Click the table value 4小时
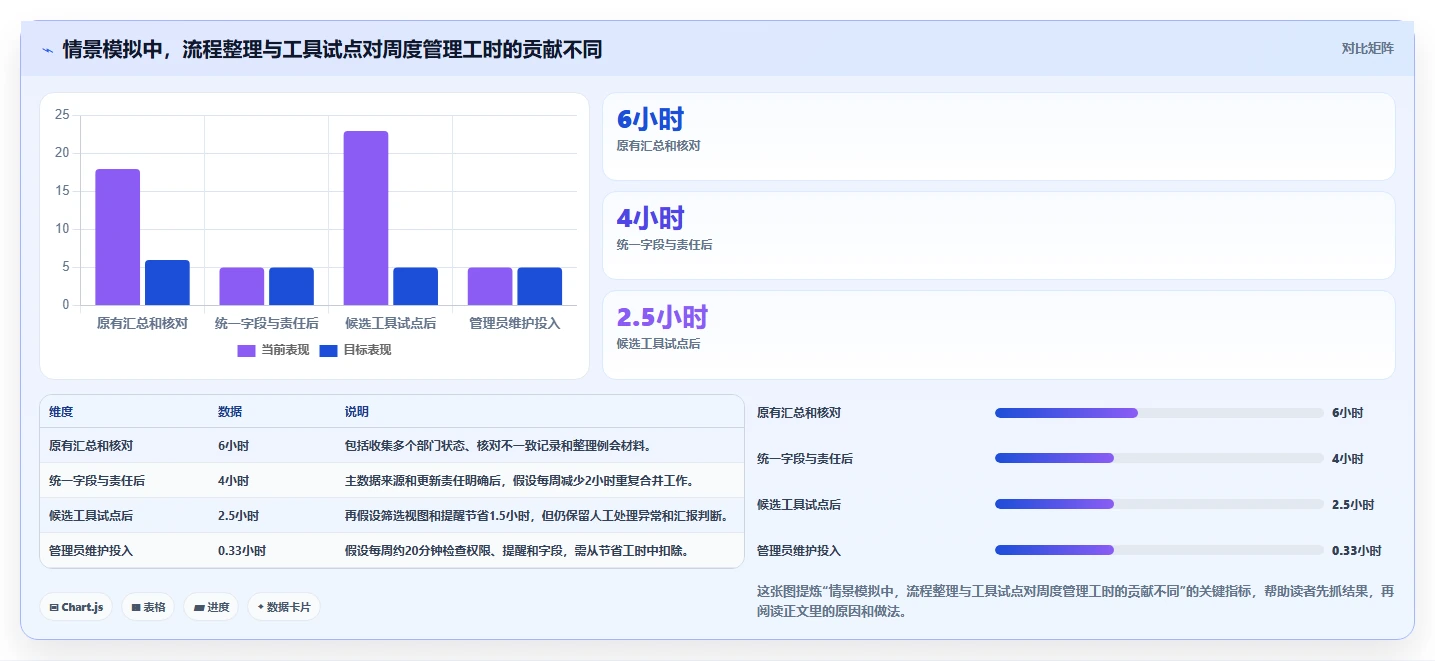This screenshot has height=661, width=1435. tap(234, 481)
